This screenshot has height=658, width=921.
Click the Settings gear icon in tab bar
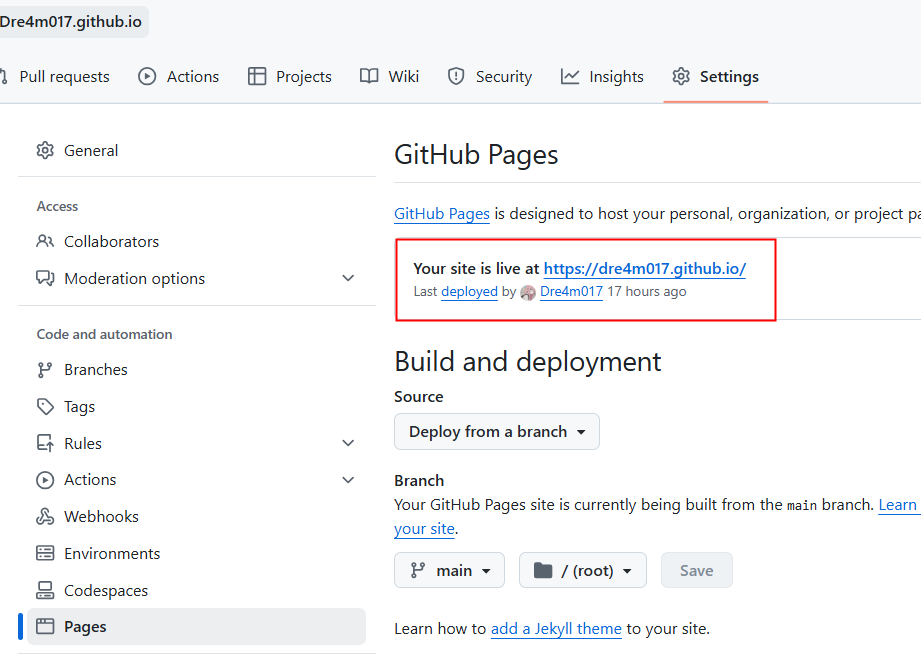(681, 76)
